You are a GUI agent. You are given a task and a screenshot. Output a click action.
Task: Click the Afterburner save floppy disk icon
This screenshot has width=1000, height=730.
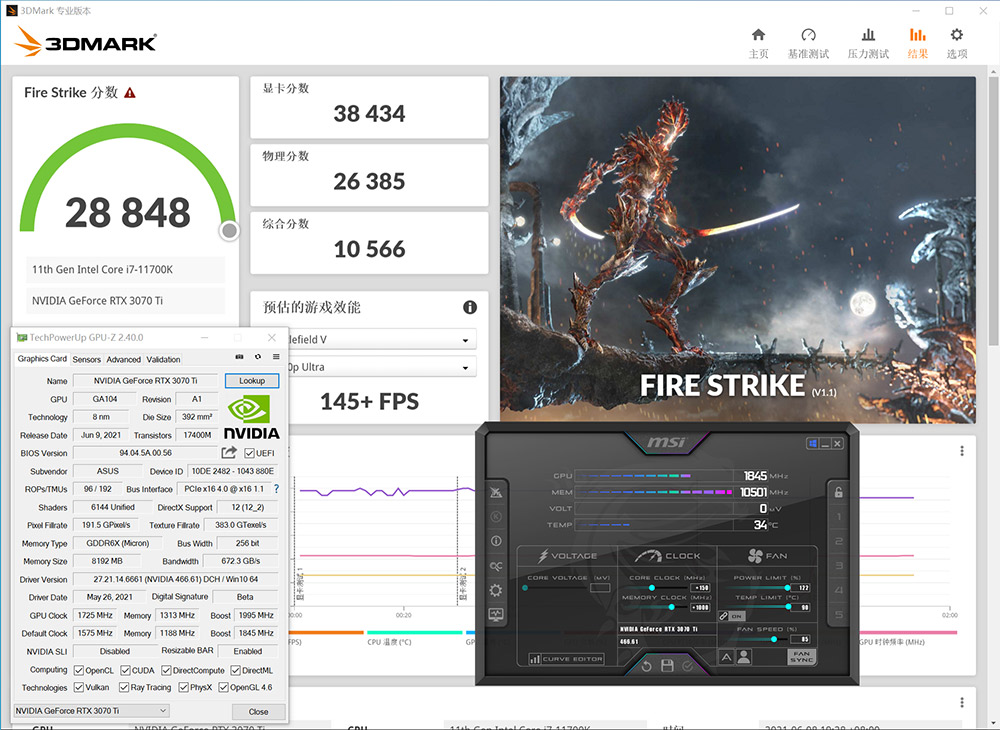(x=667, y=666)
